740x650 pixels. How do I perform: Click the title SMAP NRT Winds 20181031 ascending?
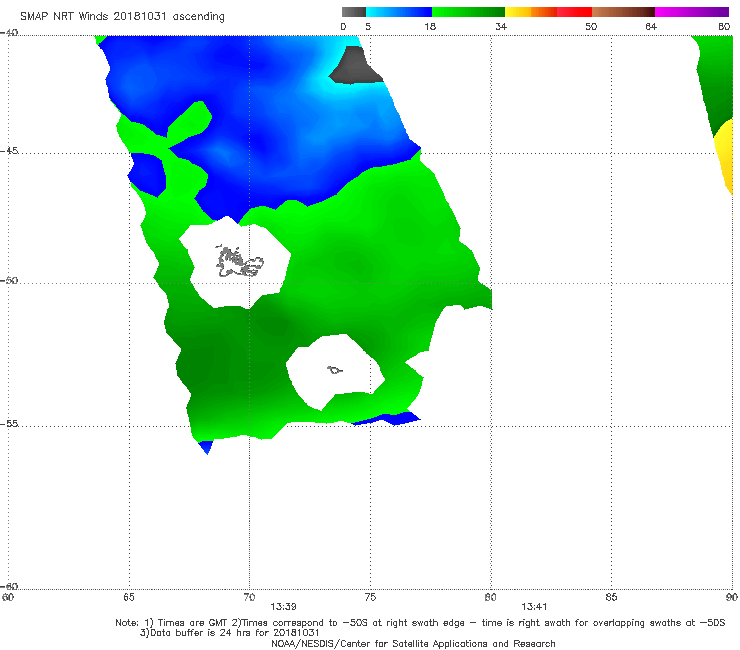pyautogui.click(x=122, y=16)
